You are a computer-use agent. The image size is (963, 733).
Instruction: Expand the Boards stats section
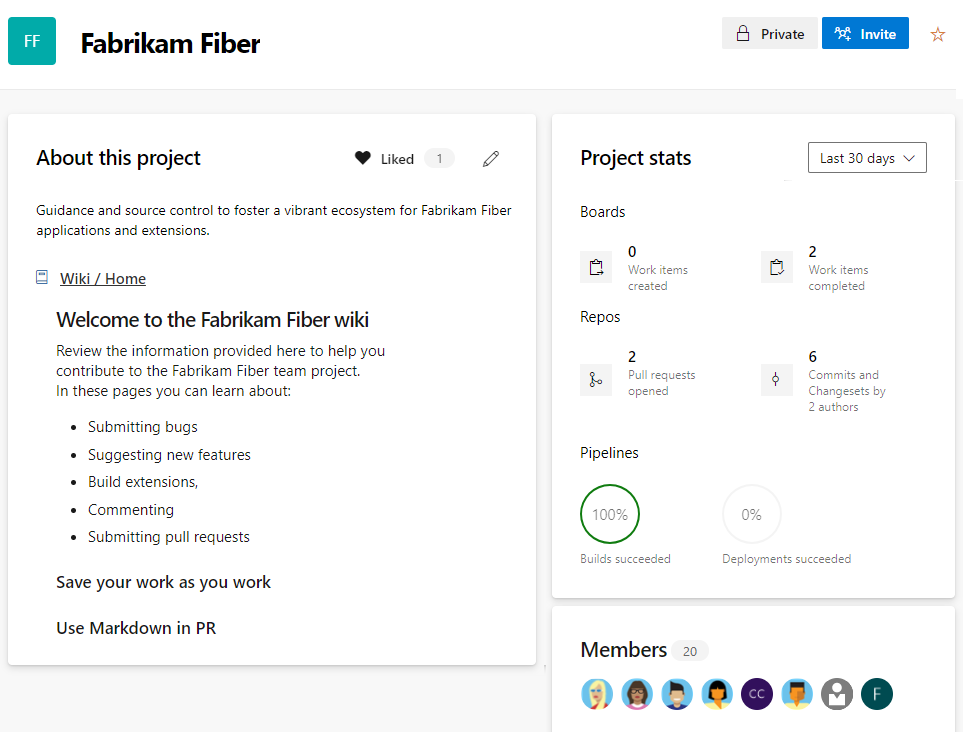(x=602, y=212)
